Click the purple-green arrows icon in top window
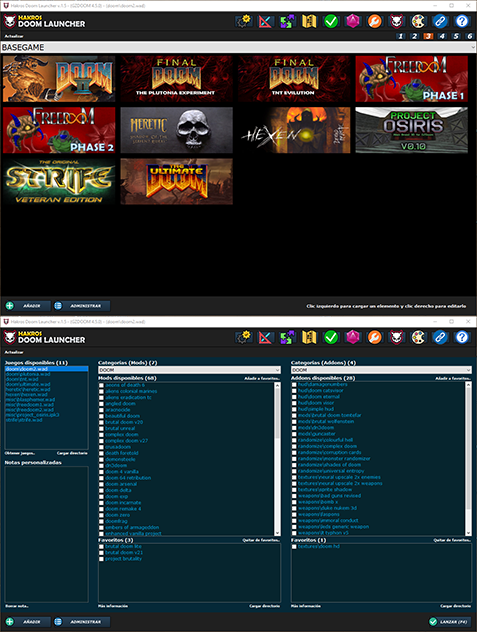The width and height of the screenshot is (477, 632). [287, 21]
